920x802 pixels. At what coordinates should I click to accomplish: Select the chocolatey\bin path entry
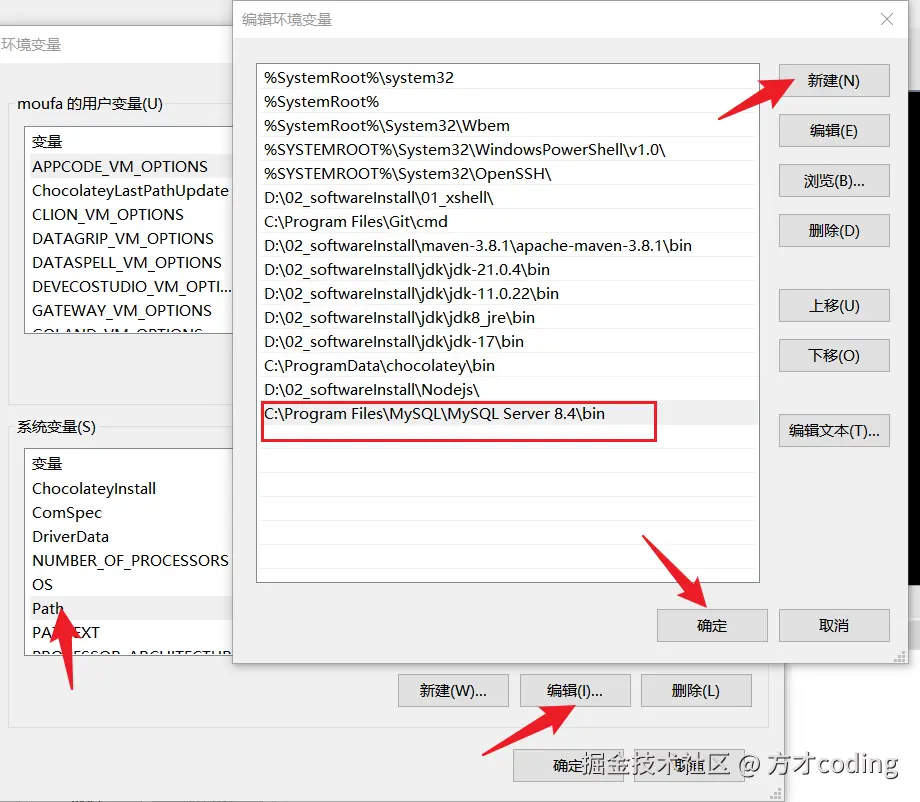click(508, 366)
